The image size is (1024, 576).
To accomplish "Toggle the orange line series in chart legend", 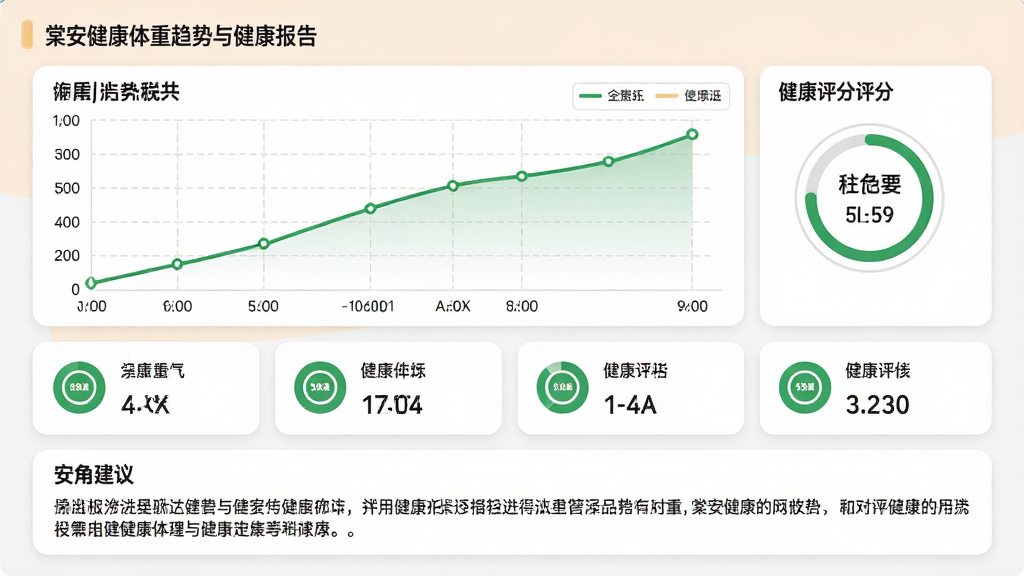I will coord(688,96).
